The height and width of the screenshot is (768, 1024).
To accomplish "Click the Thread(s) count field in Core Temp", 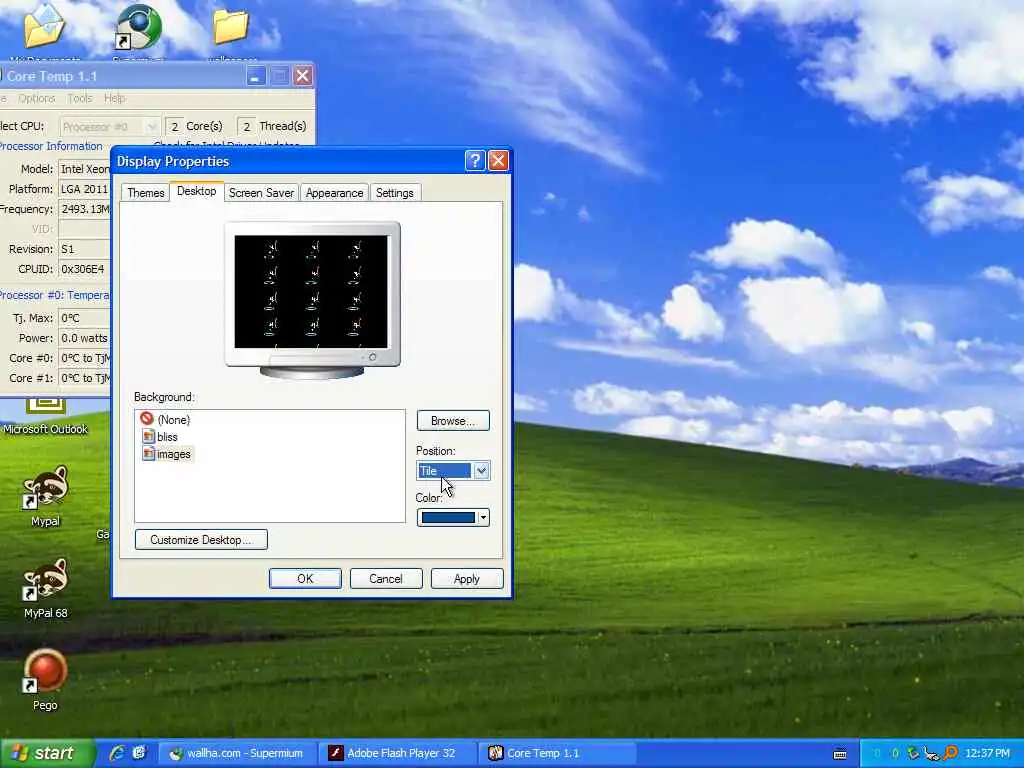I will point(246,126).
